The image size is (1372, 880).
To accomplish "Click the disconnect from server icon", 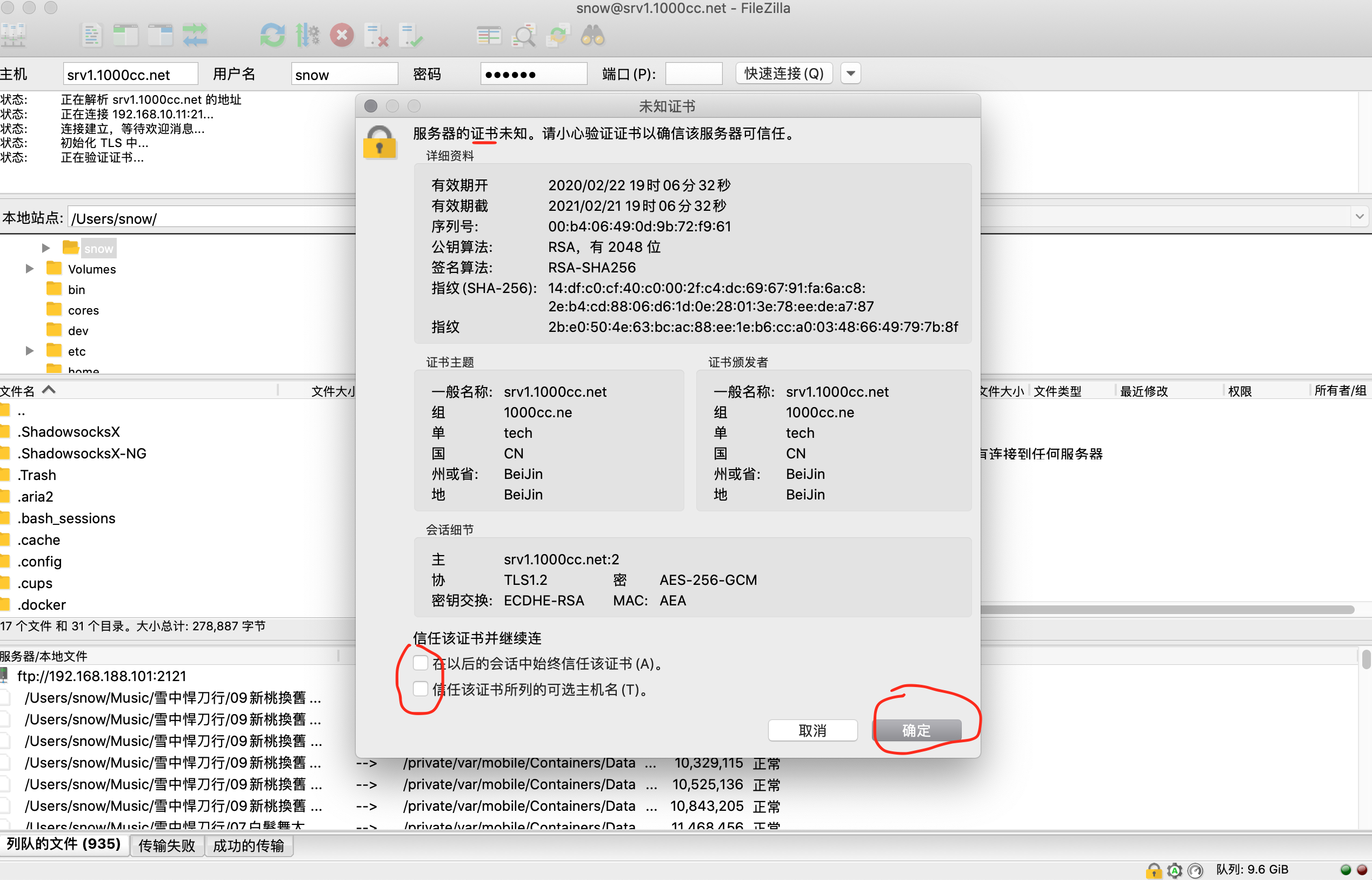I will [x=377, y=36].
